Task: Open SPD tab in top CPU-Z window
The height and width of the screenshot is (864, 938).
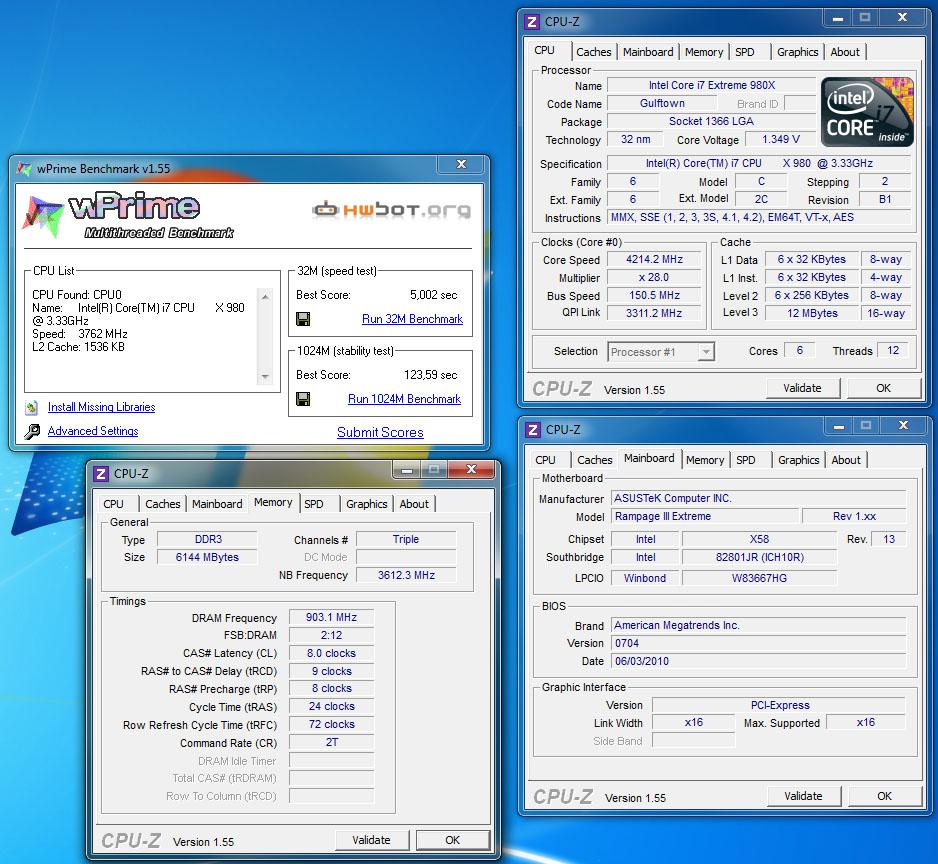Action: (x=745, y=52)
